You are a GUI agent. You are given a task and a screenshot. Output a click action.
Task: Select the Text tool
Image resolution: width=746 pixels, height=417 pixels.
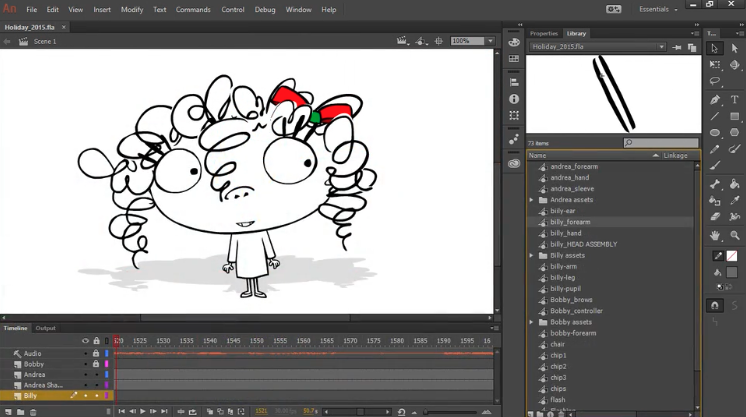pos(734,99)
